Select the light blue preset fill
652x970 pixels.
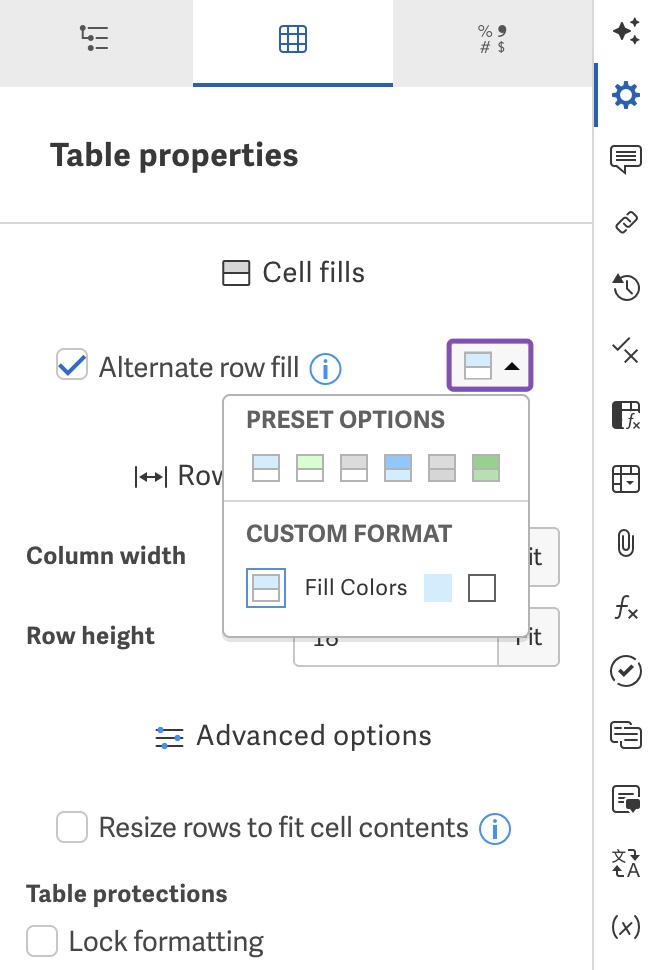pyautogui.click(x=266, y=468)
